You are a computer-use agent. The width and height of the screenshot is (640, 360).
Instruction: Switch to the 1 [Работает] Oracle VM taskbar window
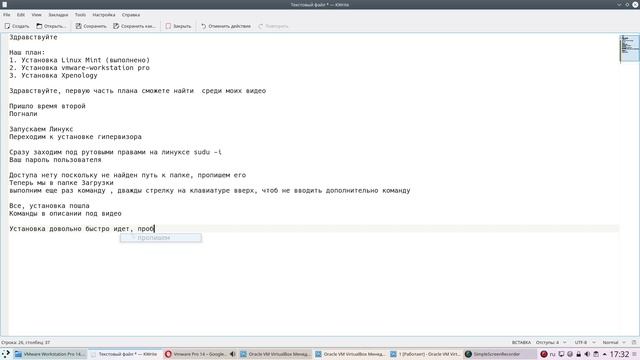[x=425, y=354]
